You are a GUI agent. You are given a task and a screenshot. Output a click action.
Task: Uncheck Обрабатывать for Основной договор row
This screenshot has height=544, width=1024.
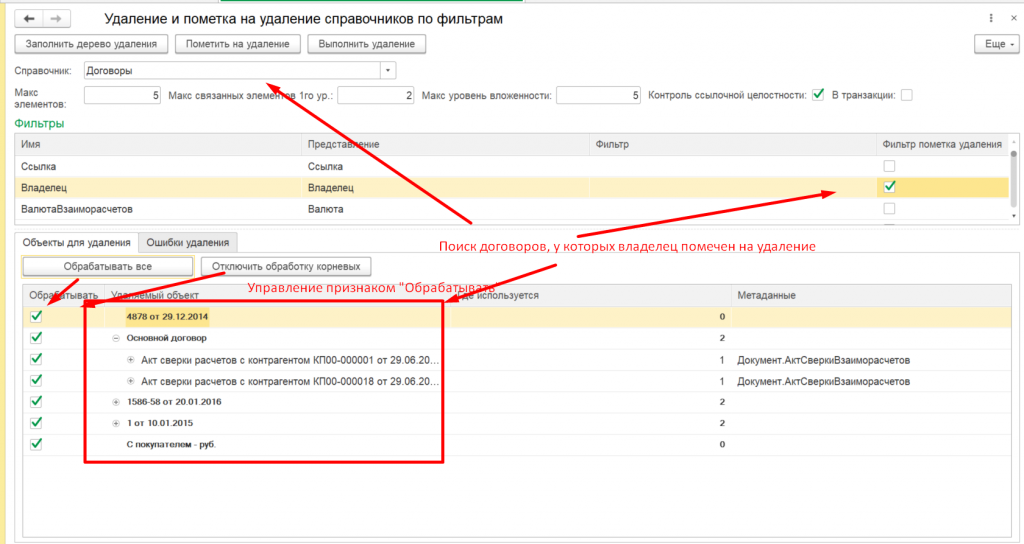coord(37,338)
